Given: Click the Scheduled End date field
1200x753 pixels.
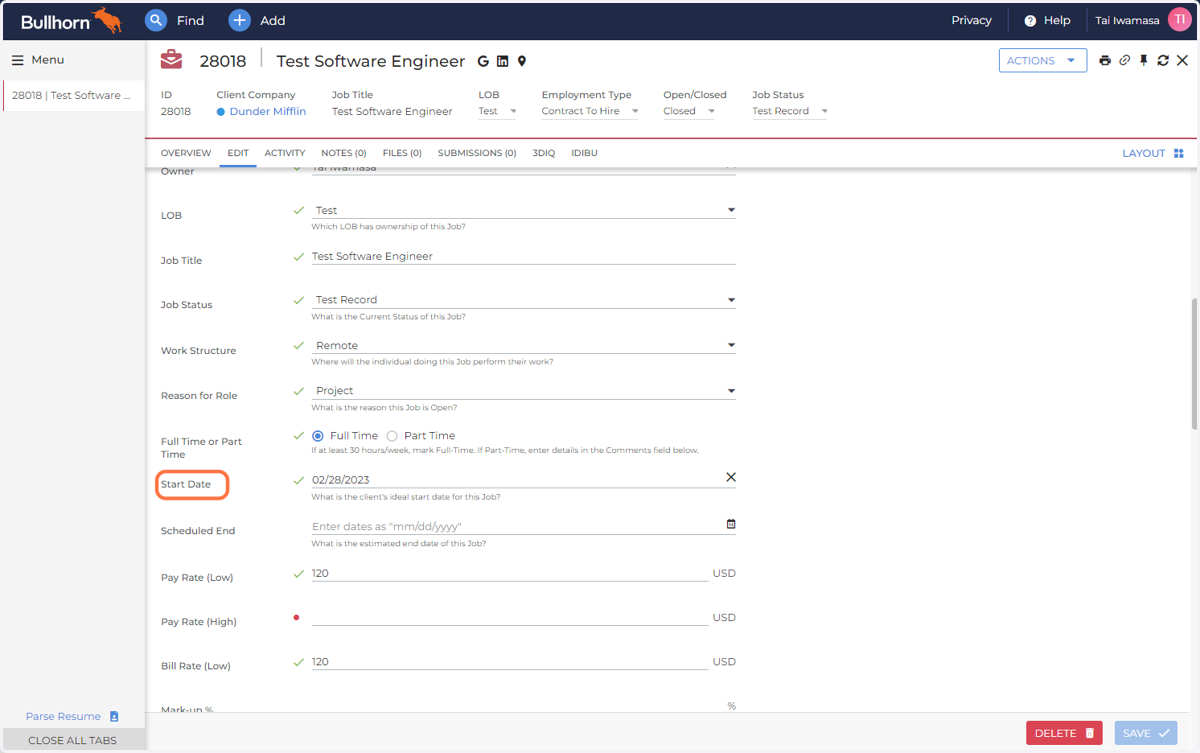Looking at the screenshot, I should tap(517, 526).
